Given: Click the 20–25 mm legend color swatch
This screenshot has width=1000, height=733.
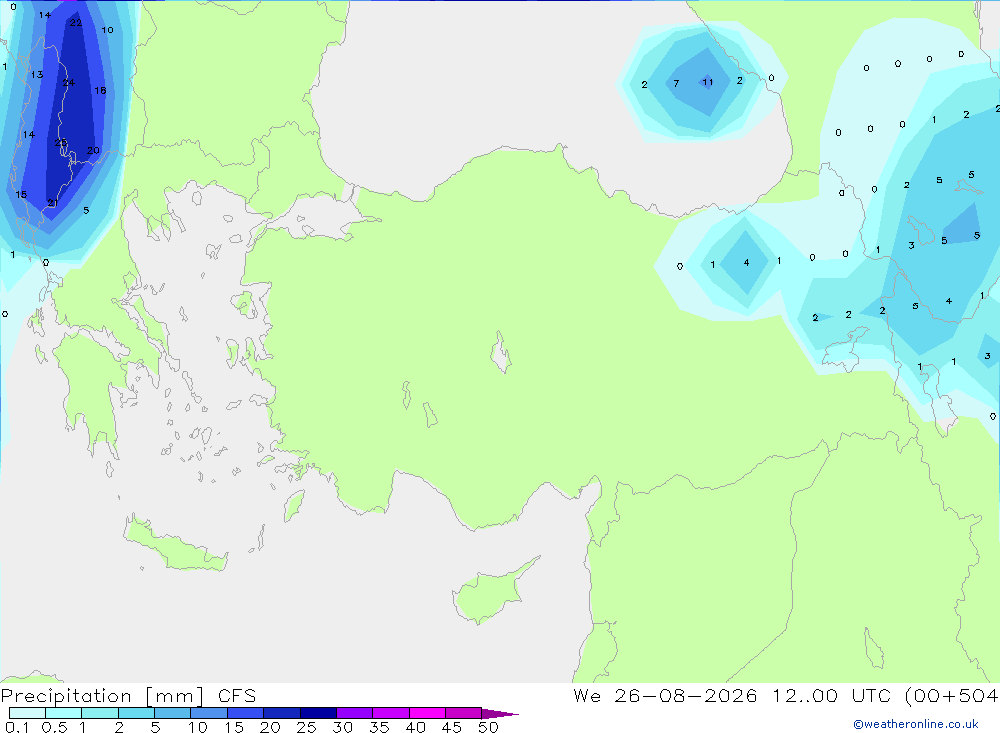Looking at the screenshot, I should click(x=281, y=713).
